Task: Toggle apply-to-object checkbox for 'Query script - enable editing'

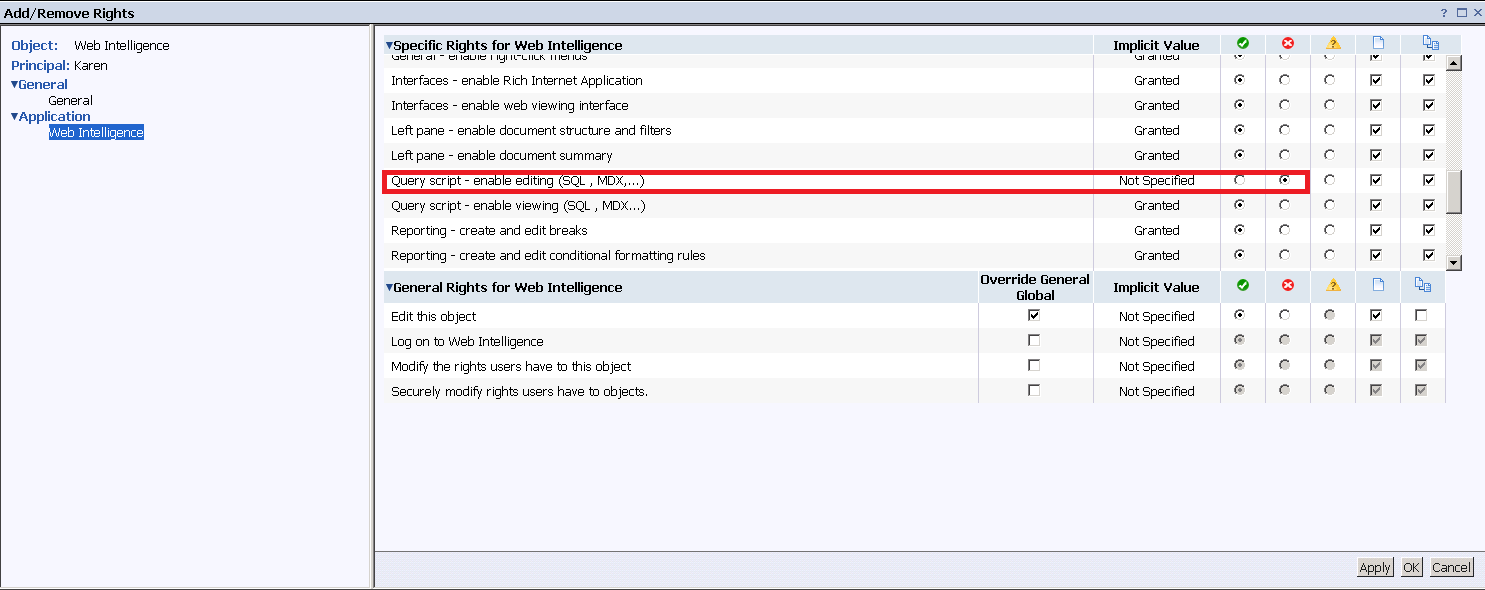Action: [1376, 180]
